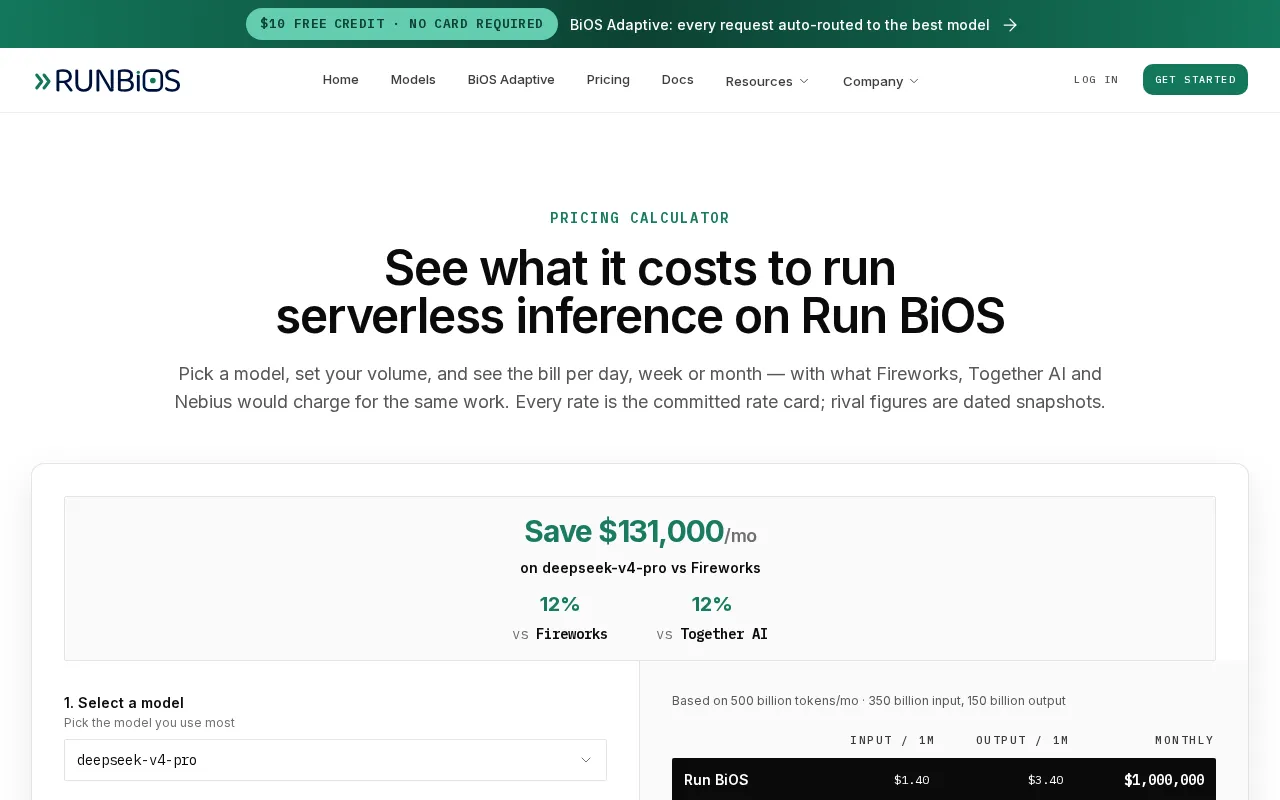Viewport: 1280px width, 800px height.
Task: Click the arrow icon in announcement banner
Action: pyautogui.click(x=1010, y=25)
